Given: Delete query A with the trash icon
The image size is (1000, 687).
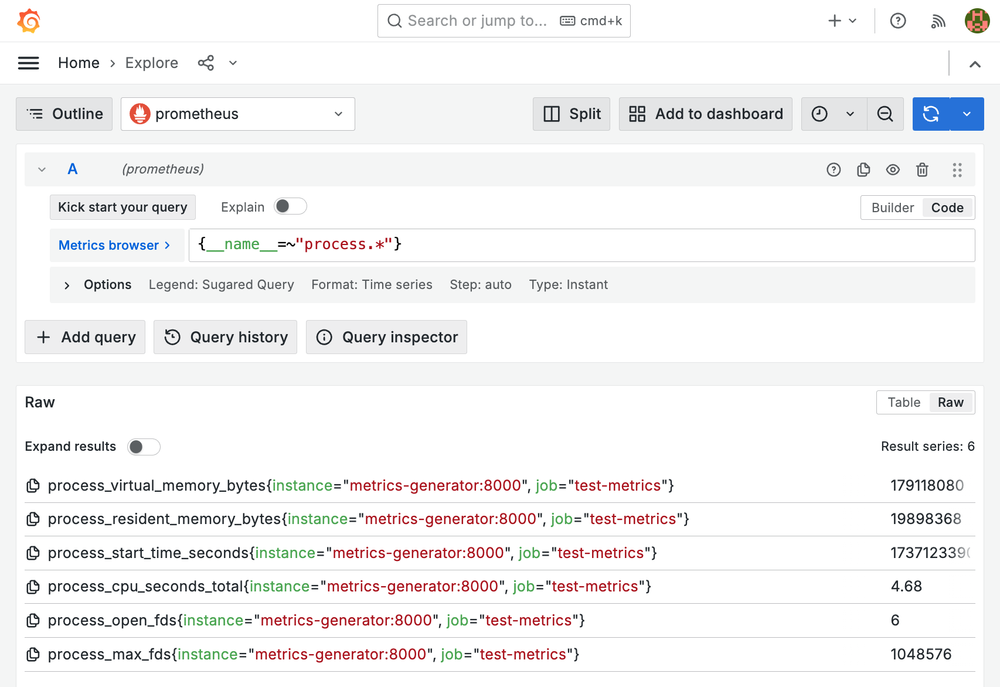Looking at the screenshot, I should click(x=923, y=170).
